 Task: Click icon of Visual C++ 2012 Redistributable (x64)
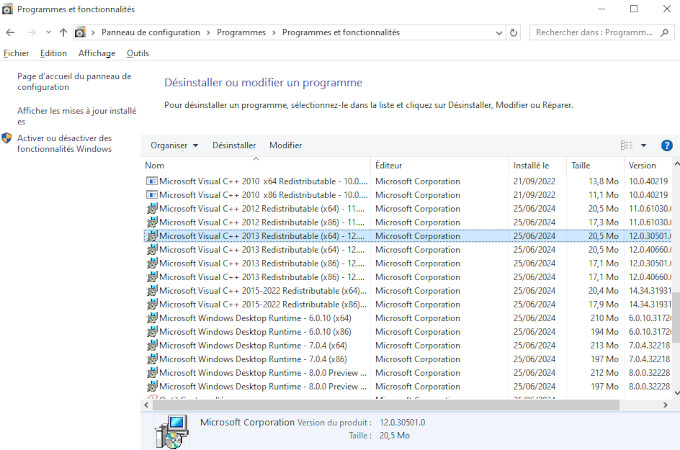pyautogui.click(x=152, y=209)
